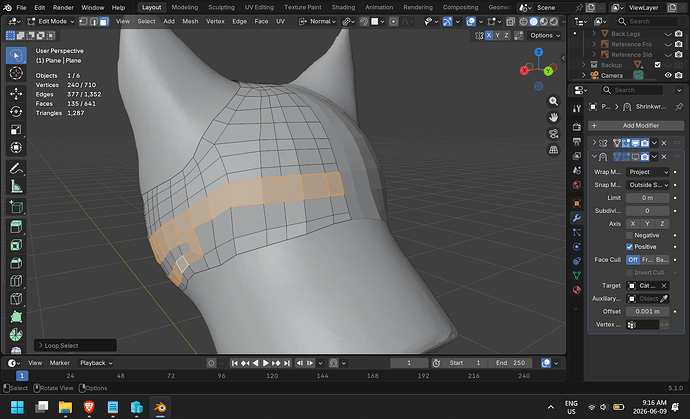This screenshot has height=419, width=690.
Task: Open the Playback dropdown in timeline
Action: pyautogui.click(x=95, y=363)
